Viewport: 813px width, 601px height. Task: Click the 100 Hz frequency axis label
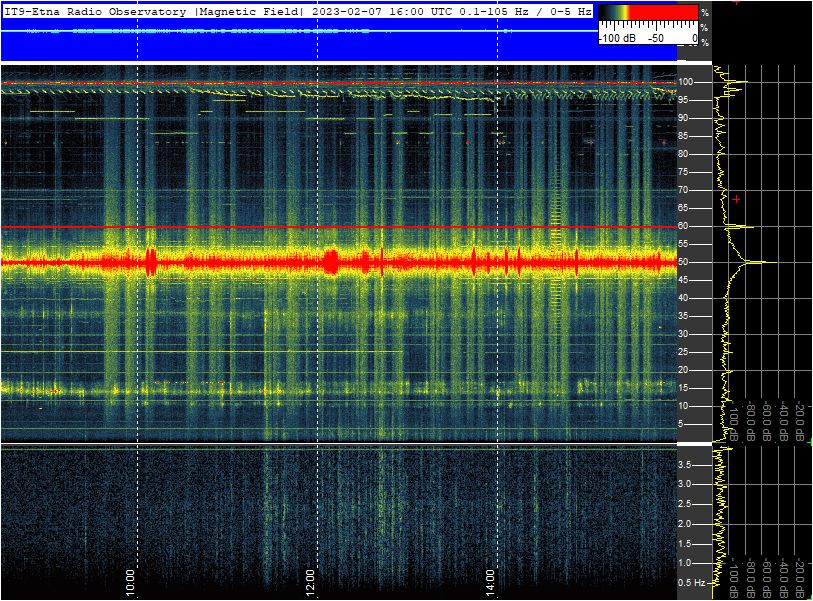tap(687, 81)
